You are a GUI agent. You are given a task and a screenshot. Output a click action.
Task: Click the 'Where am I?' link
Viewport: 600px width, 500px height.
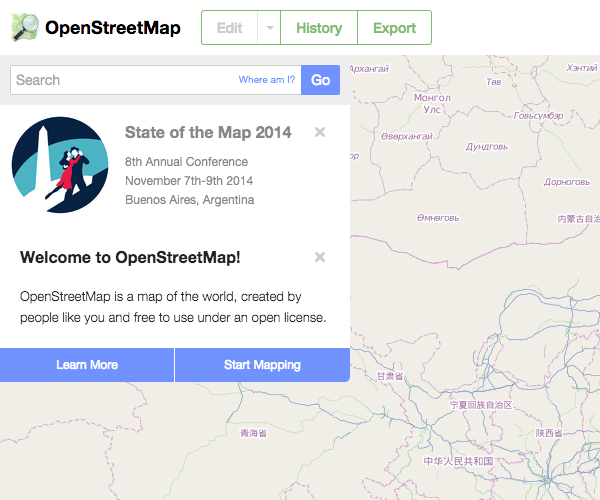pos(267,80)
